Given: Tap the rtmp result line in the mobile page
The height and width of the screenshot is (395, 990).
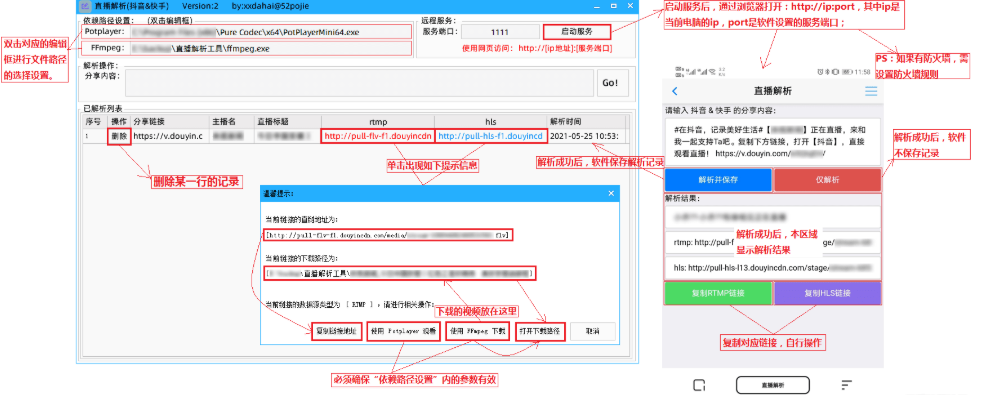Looking at the screenshot, I should pyautogui.click(x=772, y=242).
